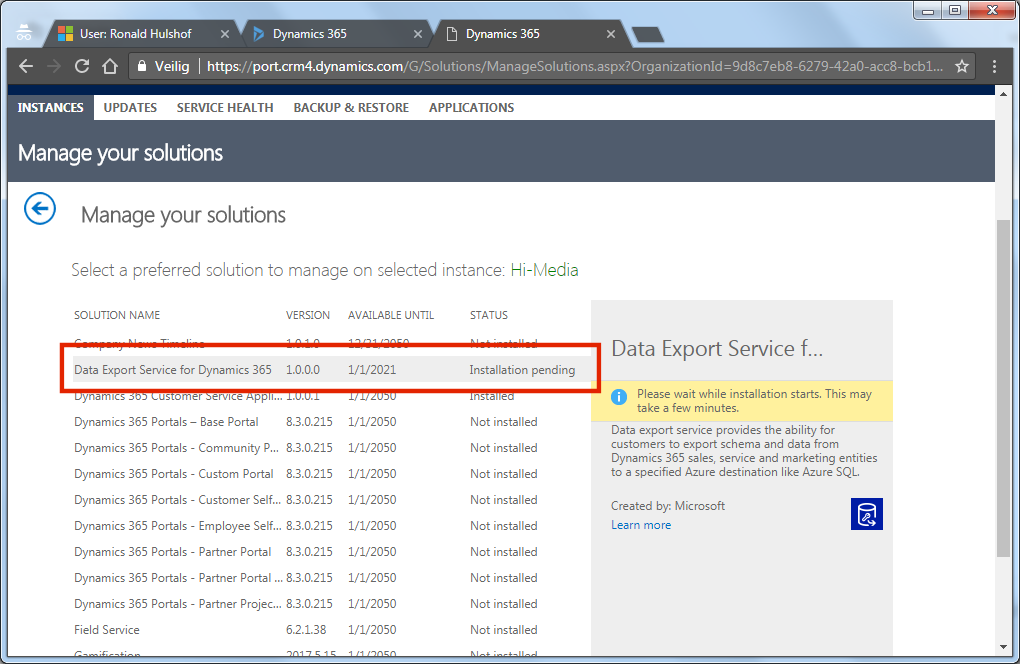Open the SERVICE HEALTH menu tab
The image size is (1020, 664).
point(225,107)
